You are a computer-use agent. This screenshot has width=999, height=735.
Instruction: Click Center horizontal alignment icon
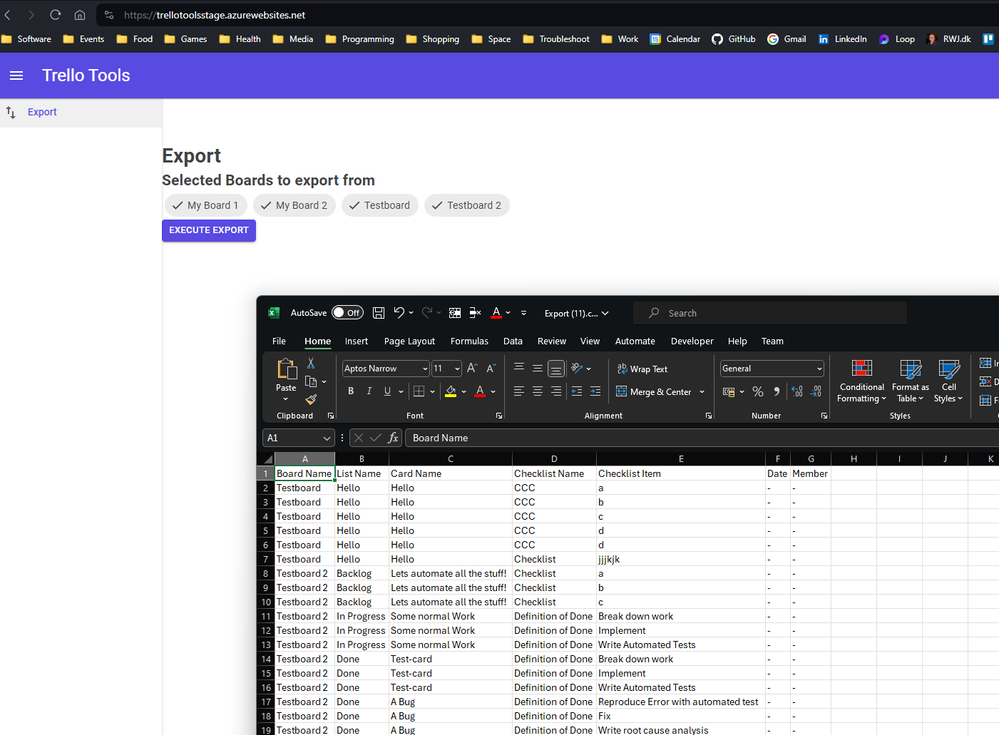coord(538,391)
